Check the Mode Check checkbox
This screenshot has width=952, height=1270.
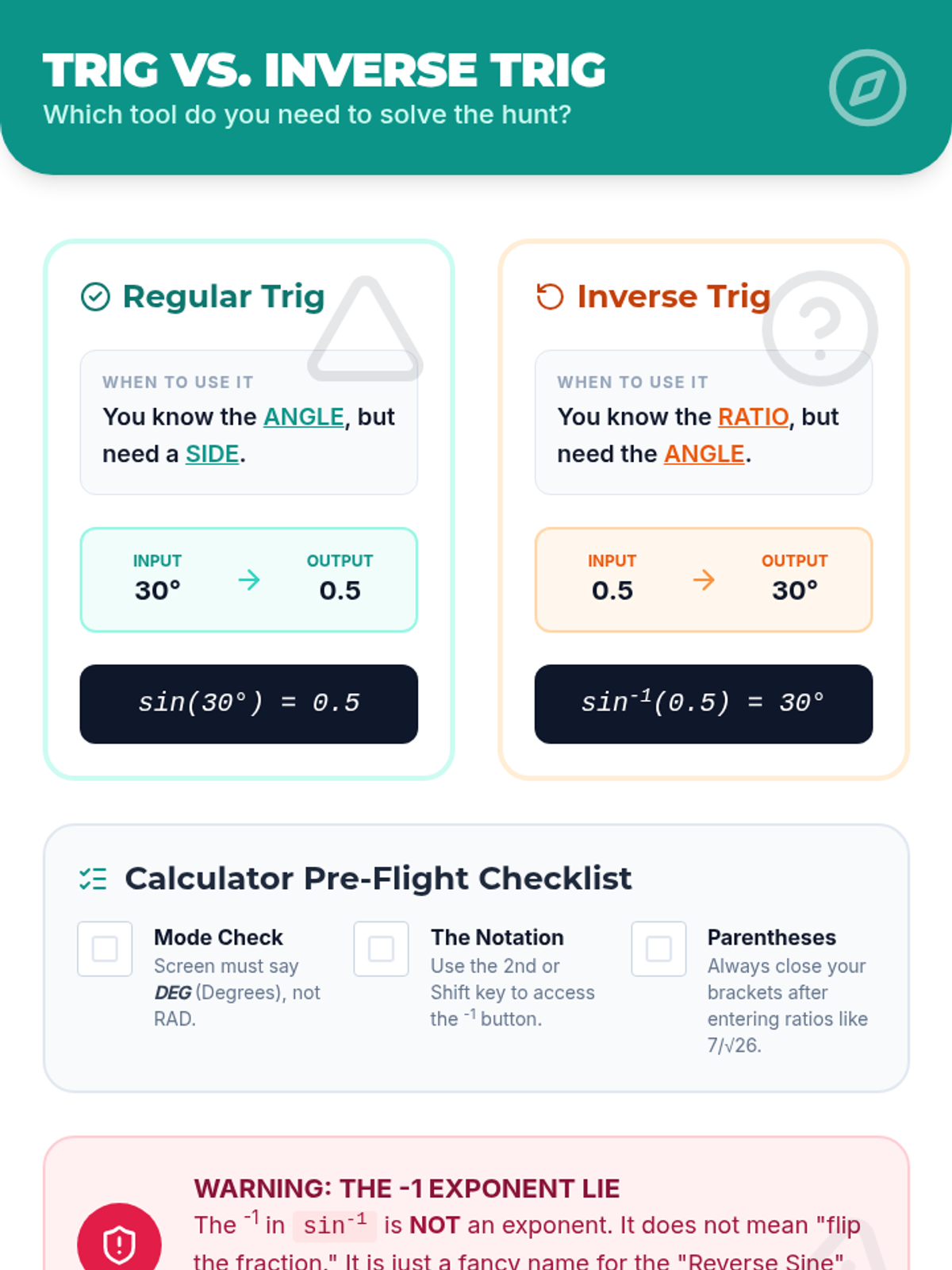tap(105, 949)
